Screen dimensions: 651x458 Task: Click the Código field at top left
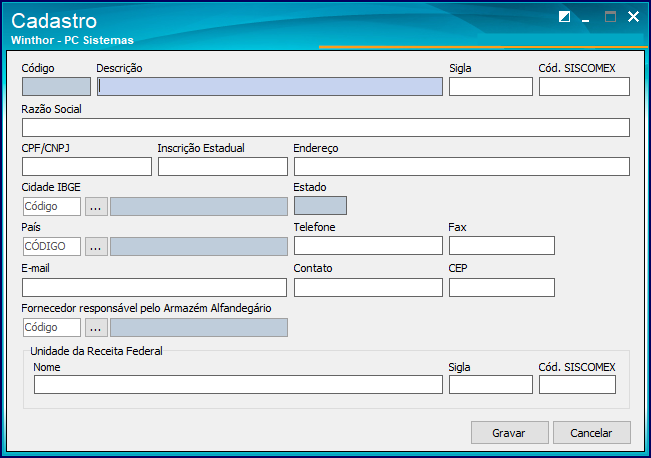56,86
